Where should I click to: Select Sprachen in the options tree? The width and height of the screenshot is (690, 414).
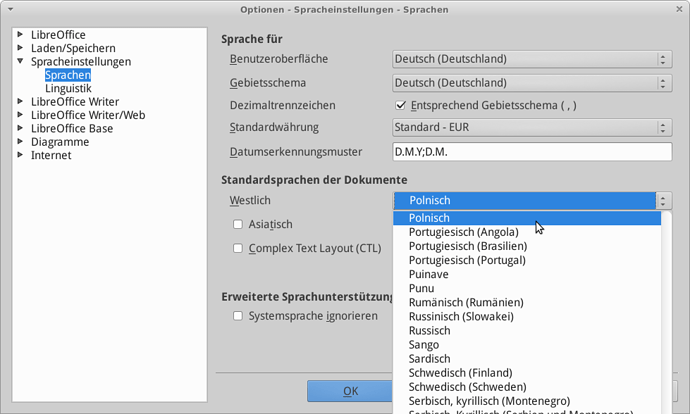click(68, 75)
